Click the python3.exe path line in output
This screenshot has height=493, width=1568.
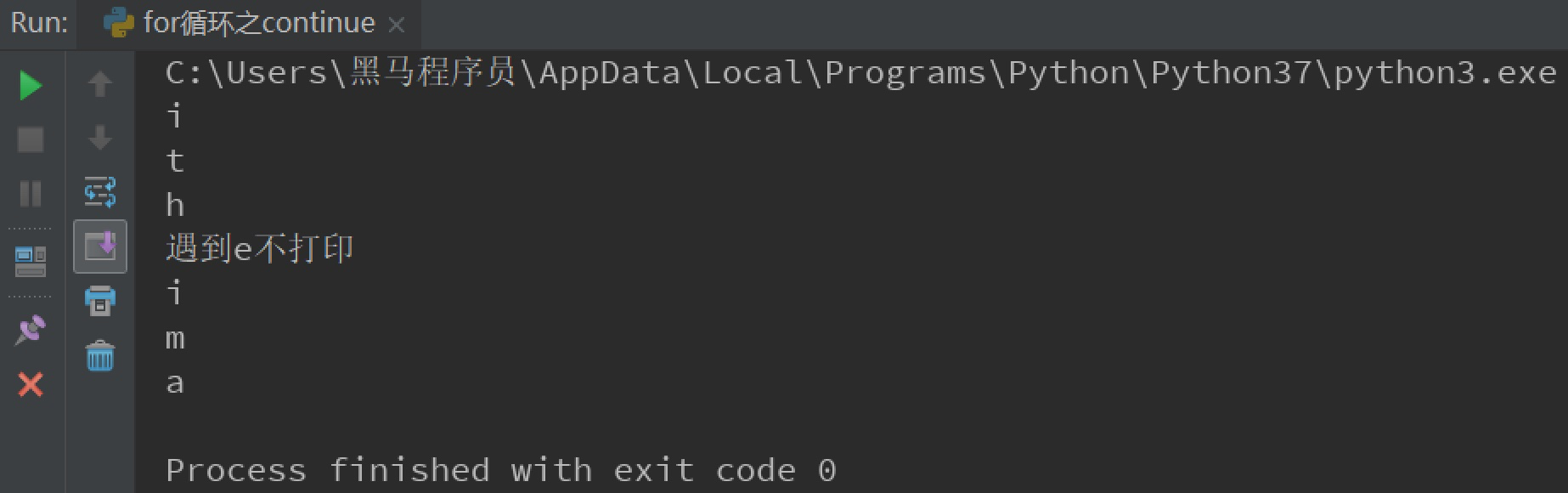point(860,74)
